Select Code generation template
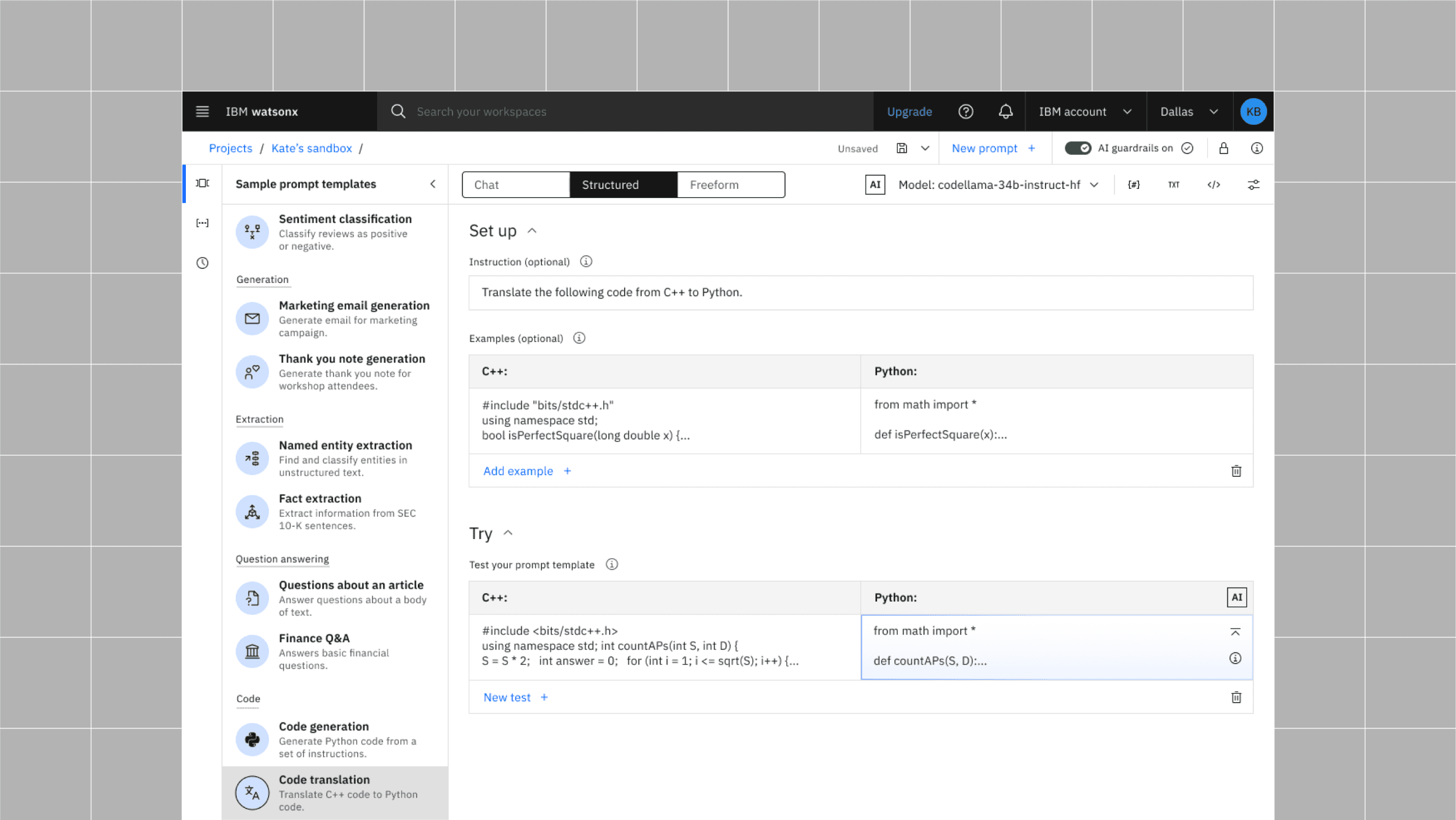1456x820 pixels. [335, 740]
